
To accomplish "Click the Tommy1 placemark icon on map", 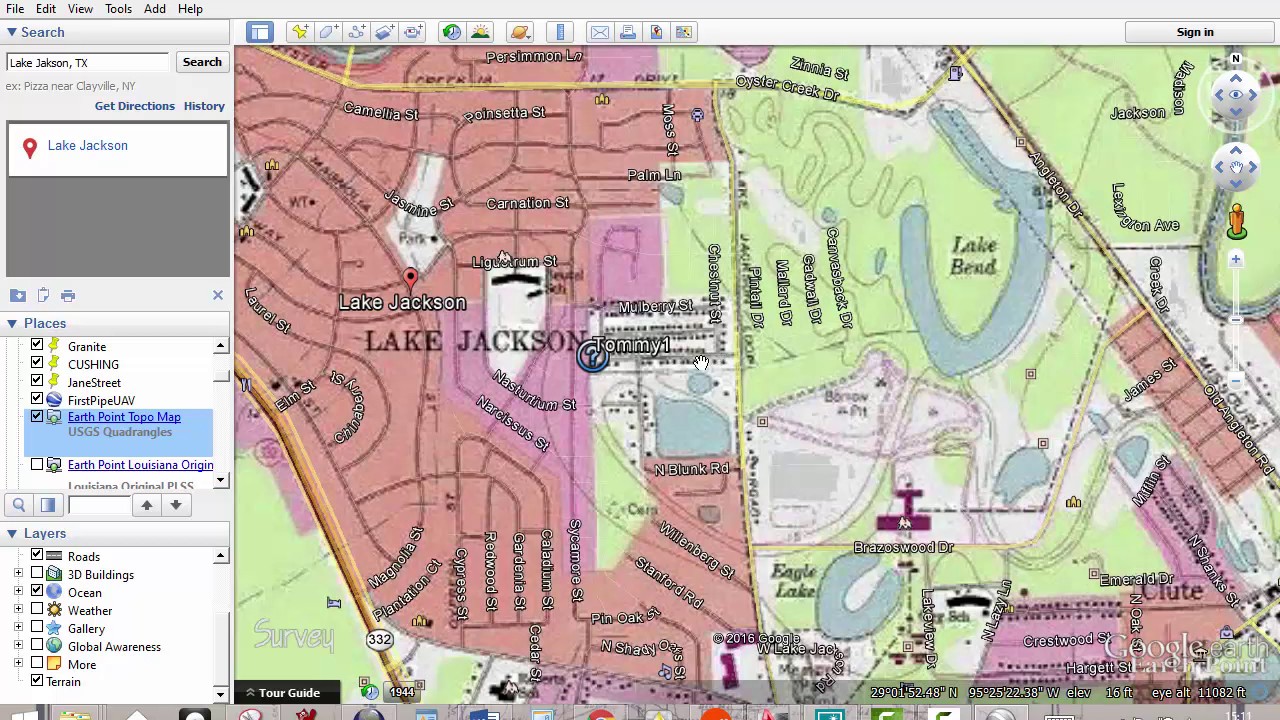I will tap(592, 357).
